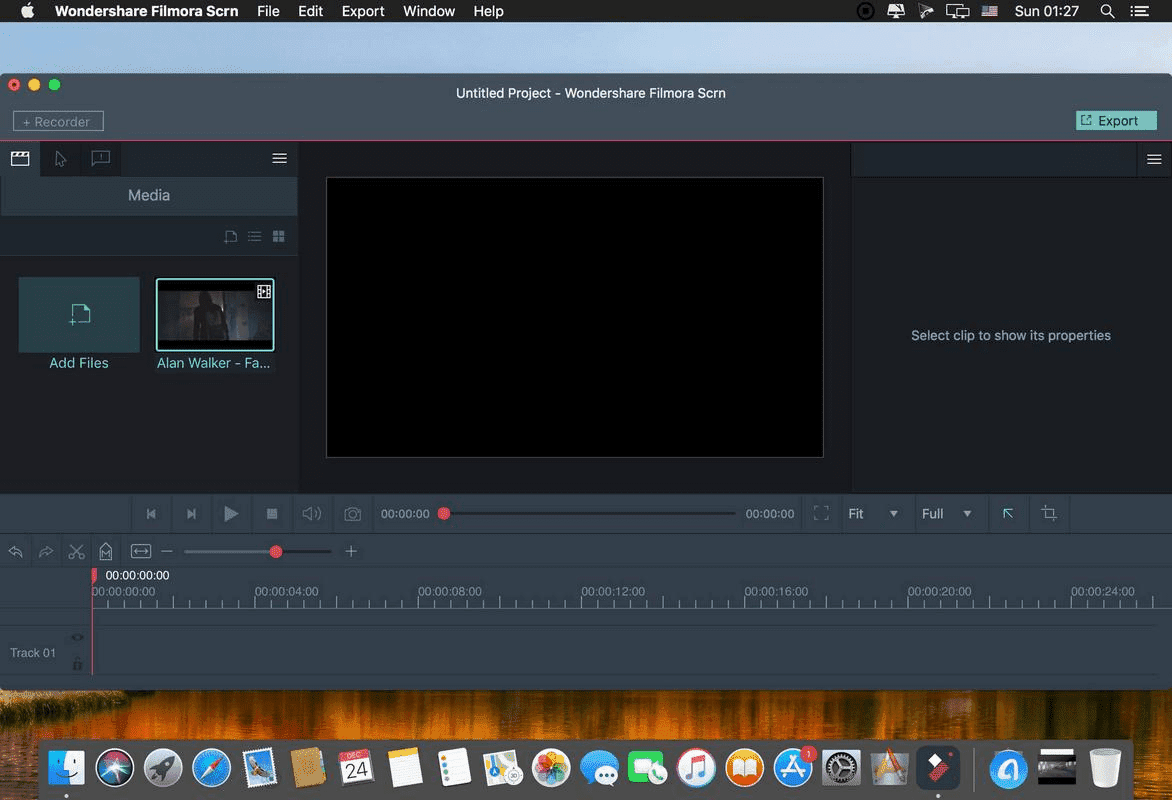Open the Edit menu
Viewport: 1172px width, 800px height.
[x=310, y=11]
